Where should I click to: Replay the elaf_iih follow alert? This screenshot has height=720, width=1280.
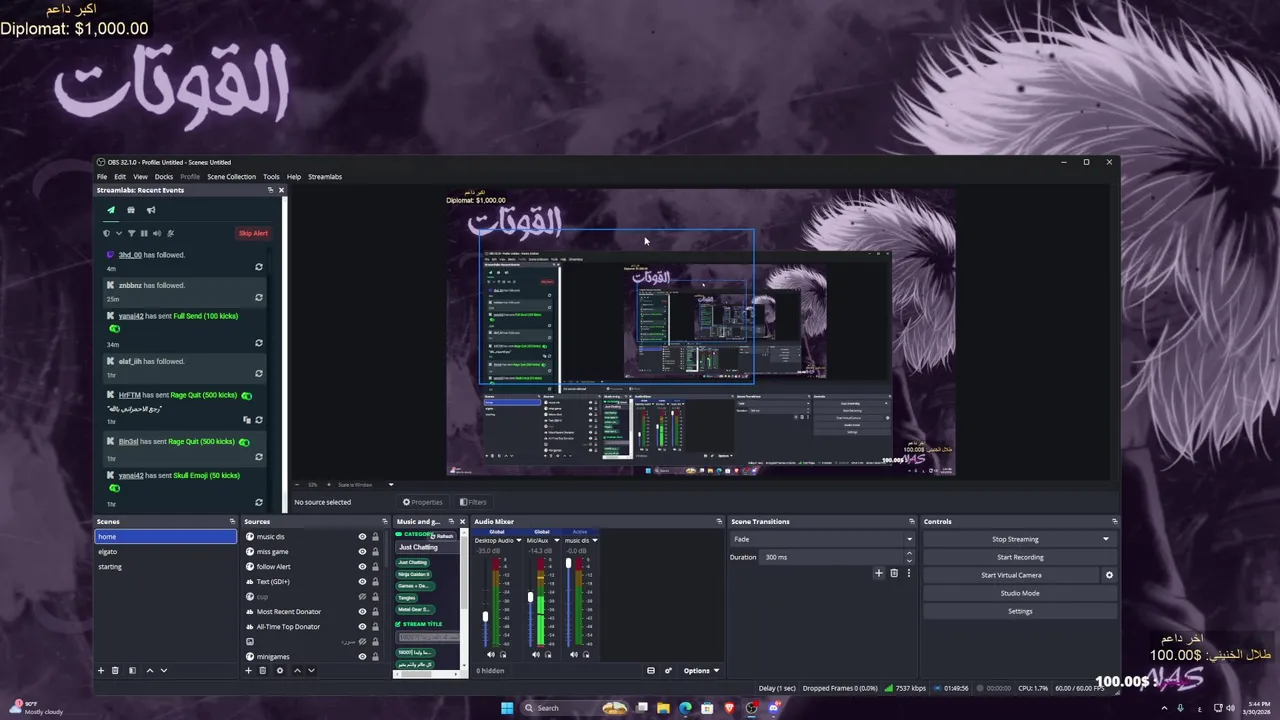pyautogui.click(x=259, y=373)
